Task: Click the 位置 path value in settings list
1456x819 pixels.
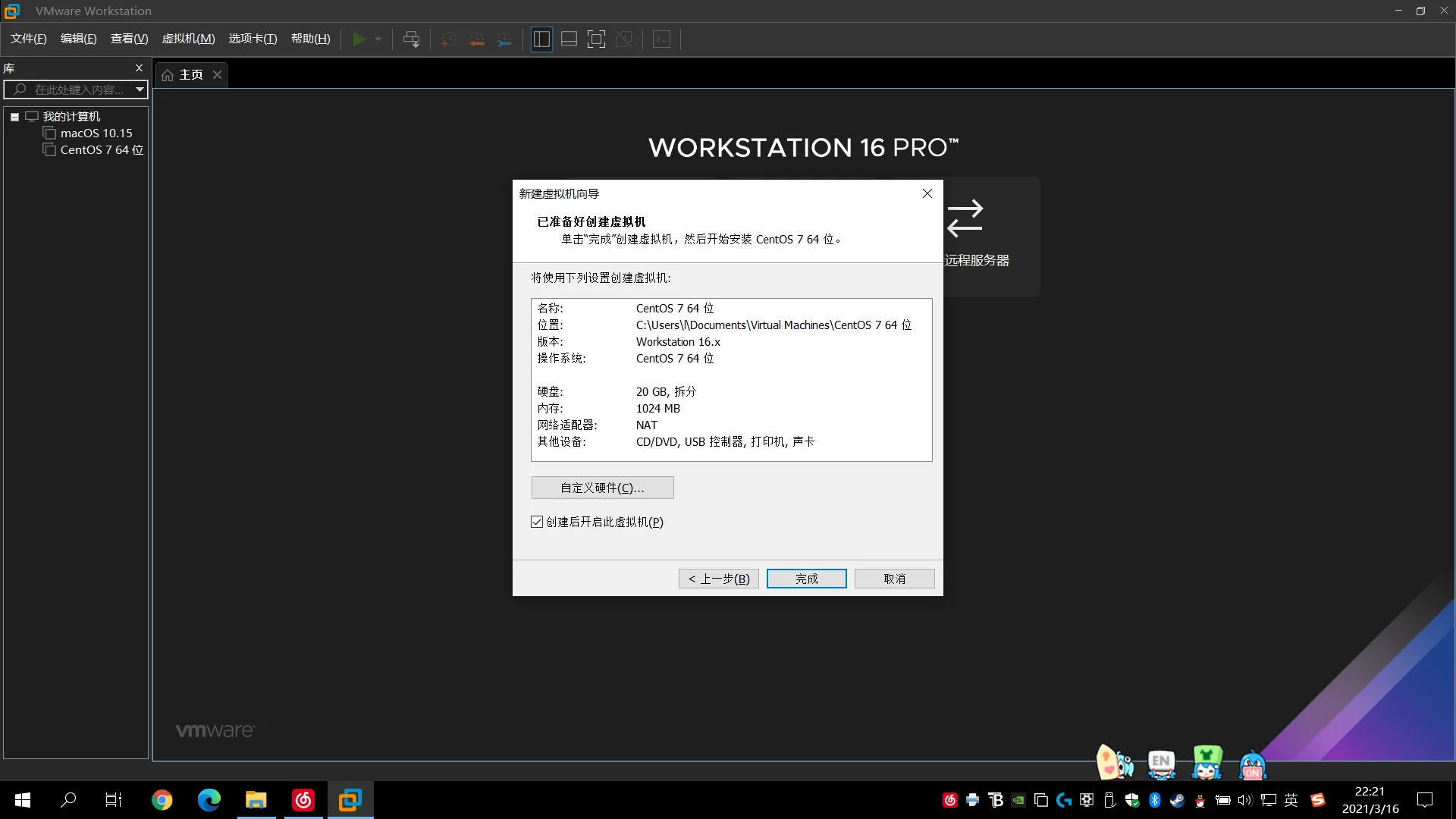Action: coord(773,325)
